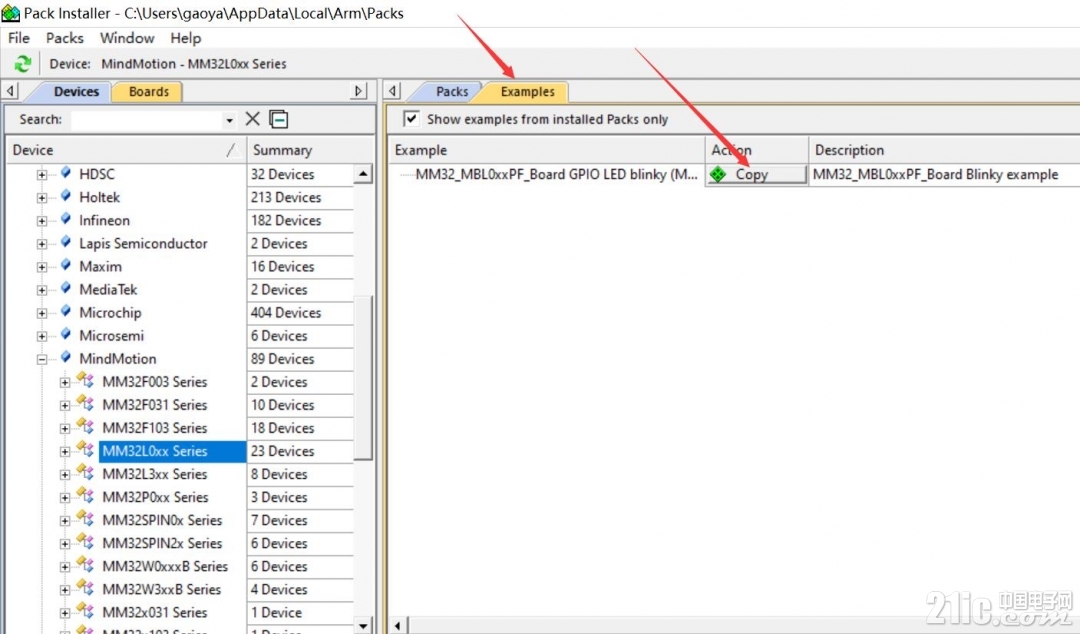Sort by the Summary column header
Screen dimensions: 1080x634
point(310,150)
